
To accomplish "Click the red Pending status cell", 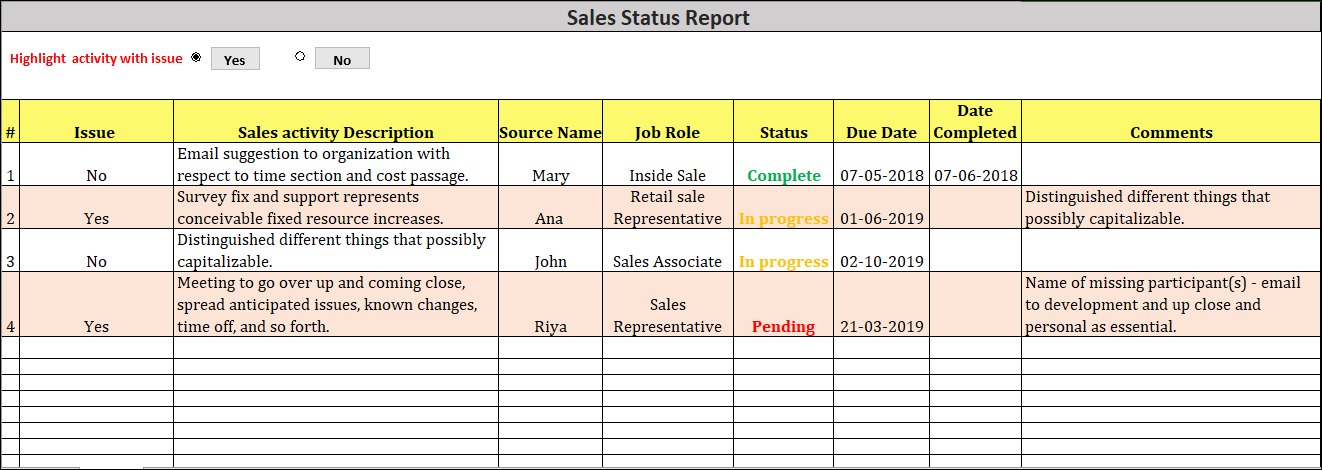I will pyautogui.click(x=783, y=326).
